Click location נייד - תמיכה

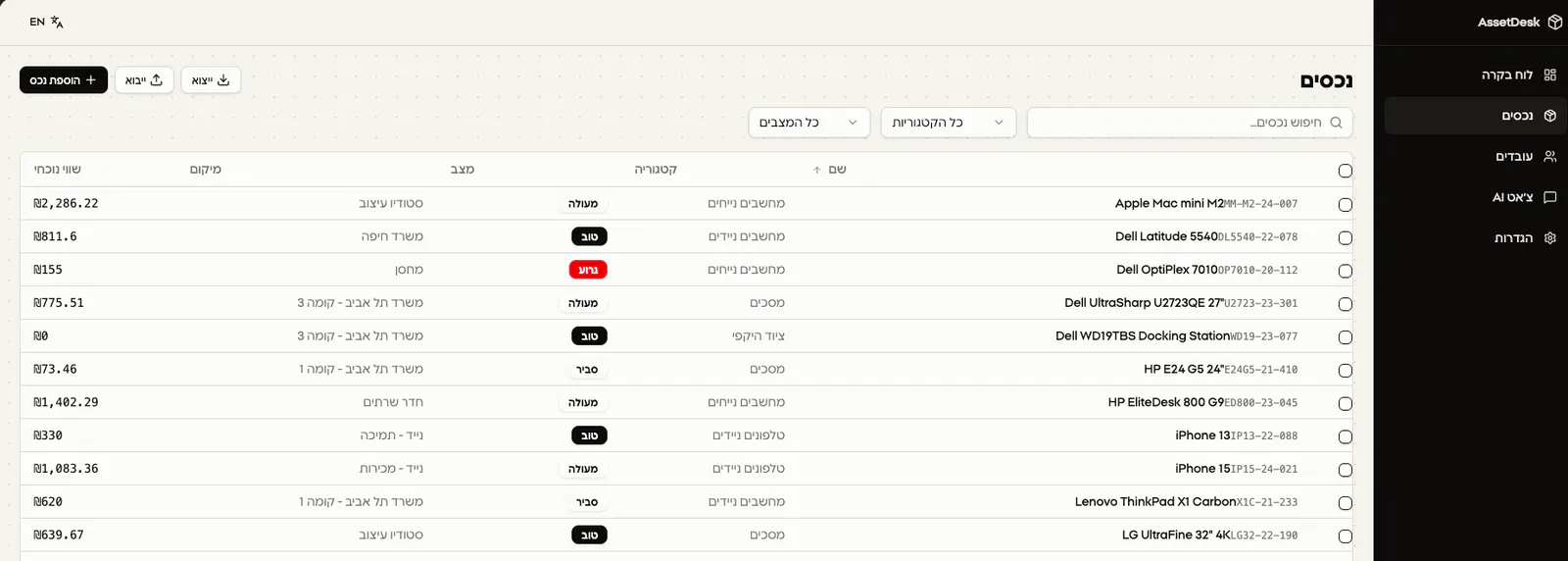(392, 435)
